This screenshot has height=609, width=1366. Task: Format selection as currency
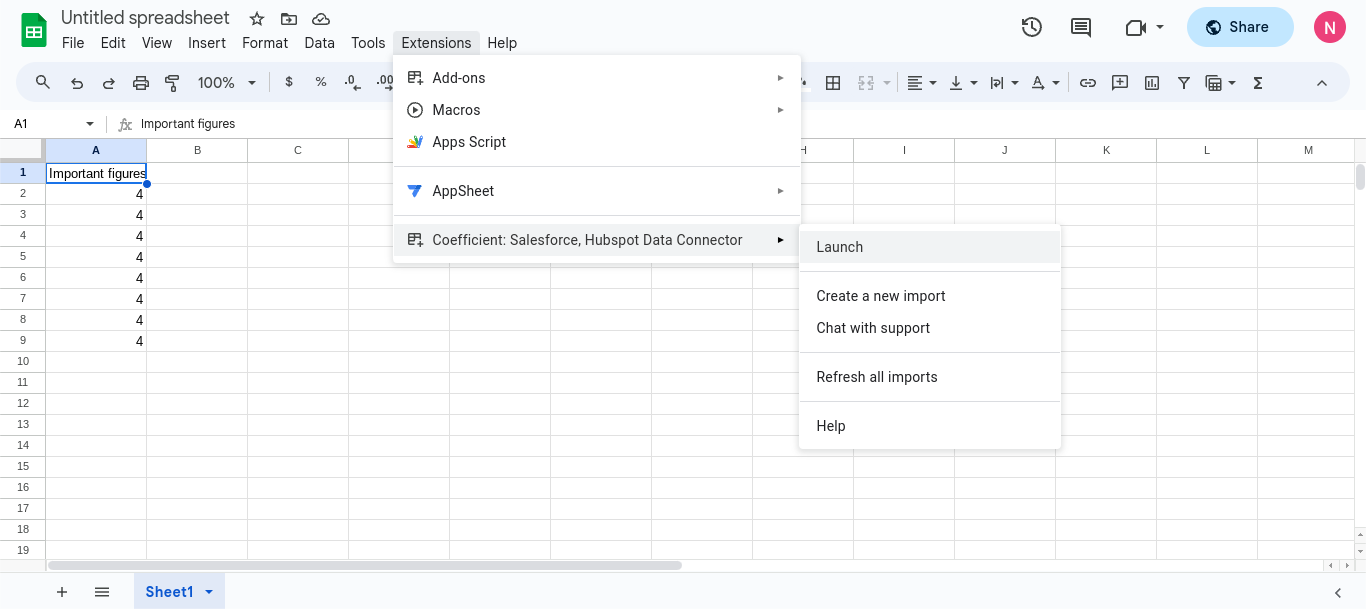pyautogui.click(x=289, y=83)
